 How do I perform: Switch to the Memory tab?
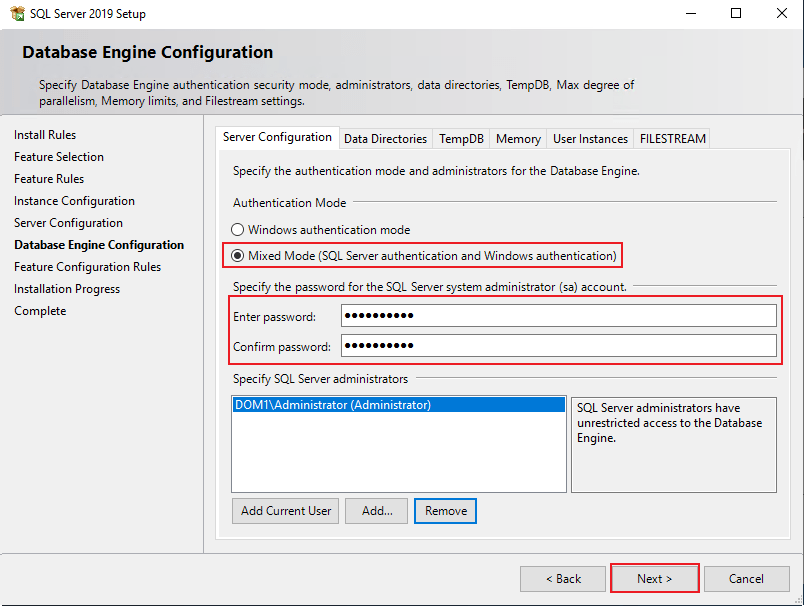[x=518, y=139]
